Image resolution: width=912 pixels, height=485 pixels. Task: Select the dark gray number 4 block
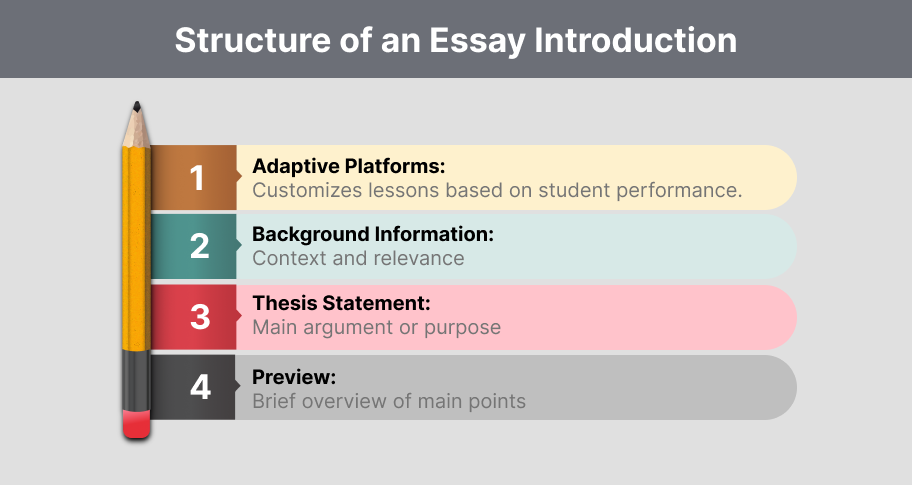pyautogui.click(x=194, y=387)
